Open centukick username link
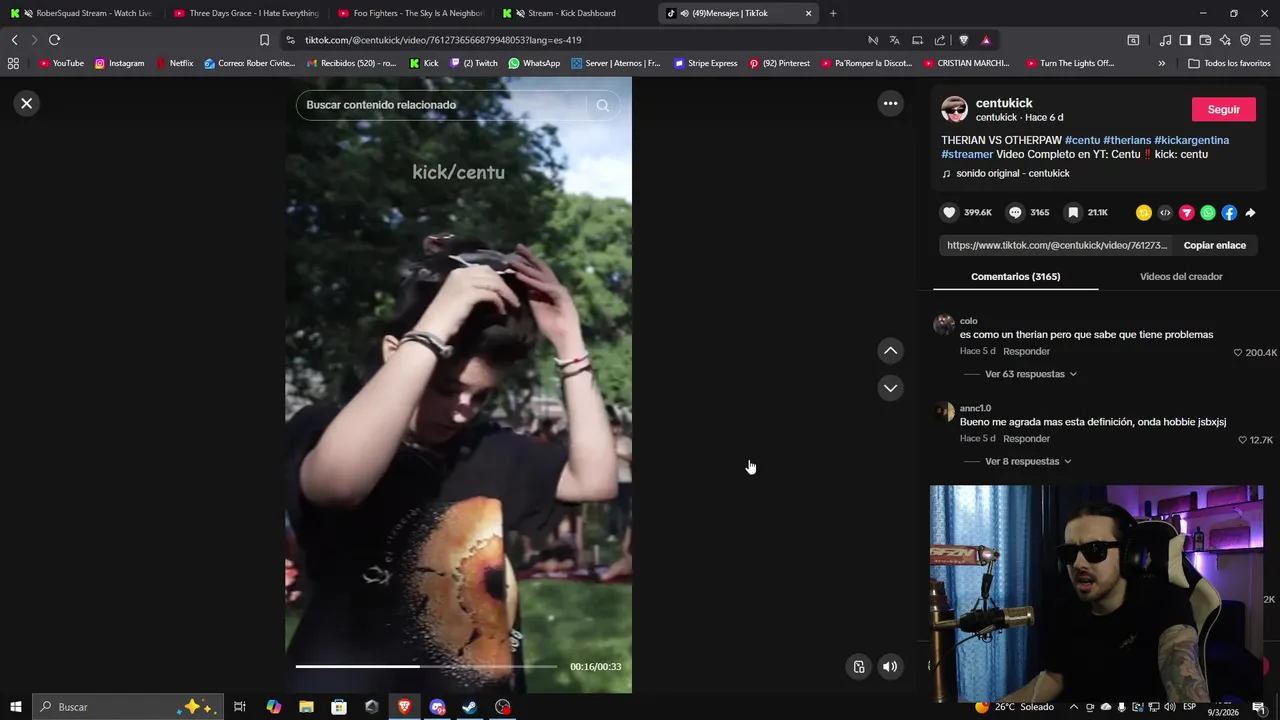 coord(1004,103)
